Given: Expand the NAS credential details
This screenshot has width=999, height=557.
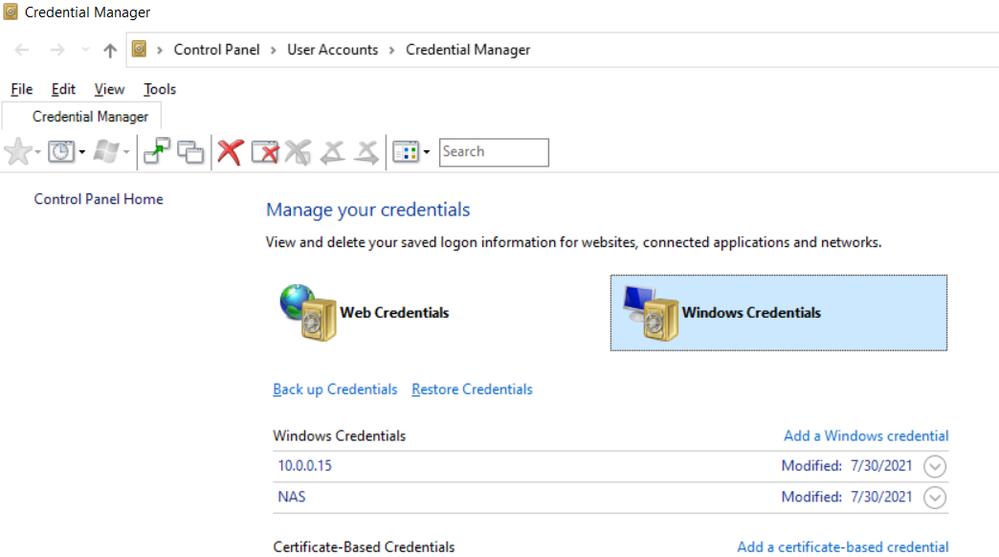Looking at the screenshot, I should [935, 497].
